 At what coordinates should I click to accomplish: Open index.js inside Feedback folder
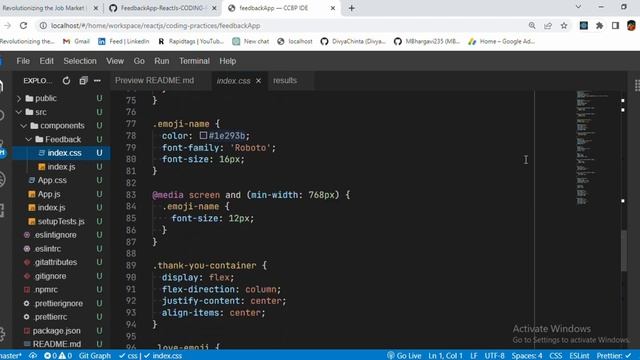[x=61, y=167]
